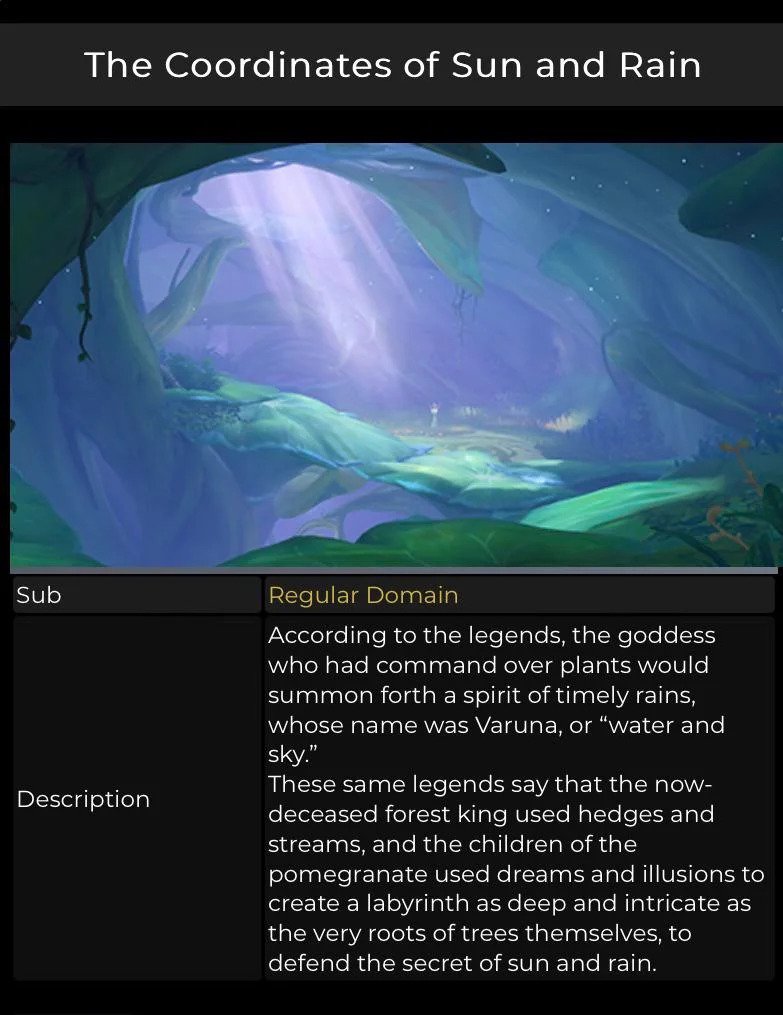Click the gray bar beneath the artwork
The width and height of the screenshot is (783, 1015).
pos(393,570)
